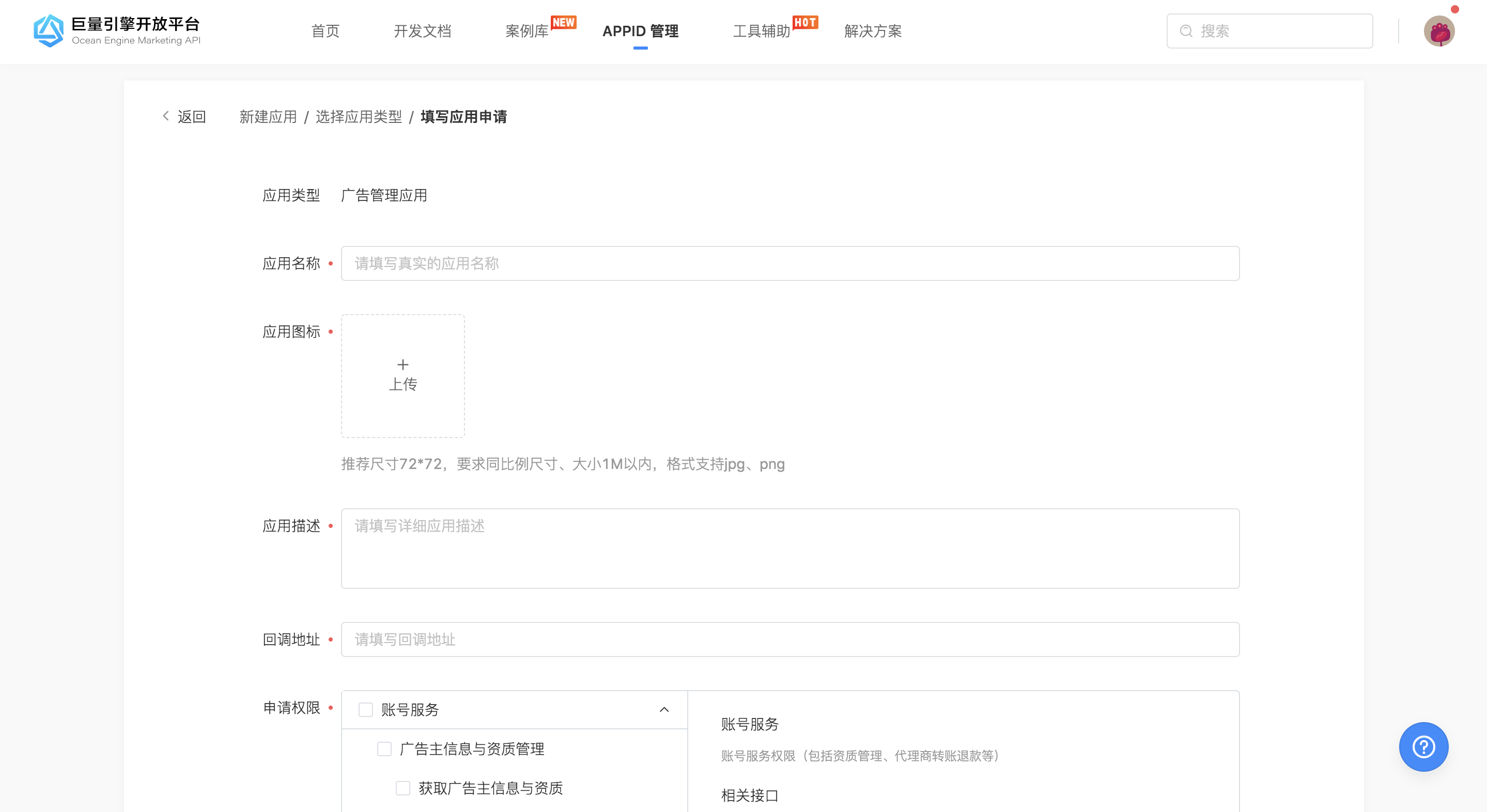
Task: Click the upload plus icon for app icon
Action: coord(402,365)
